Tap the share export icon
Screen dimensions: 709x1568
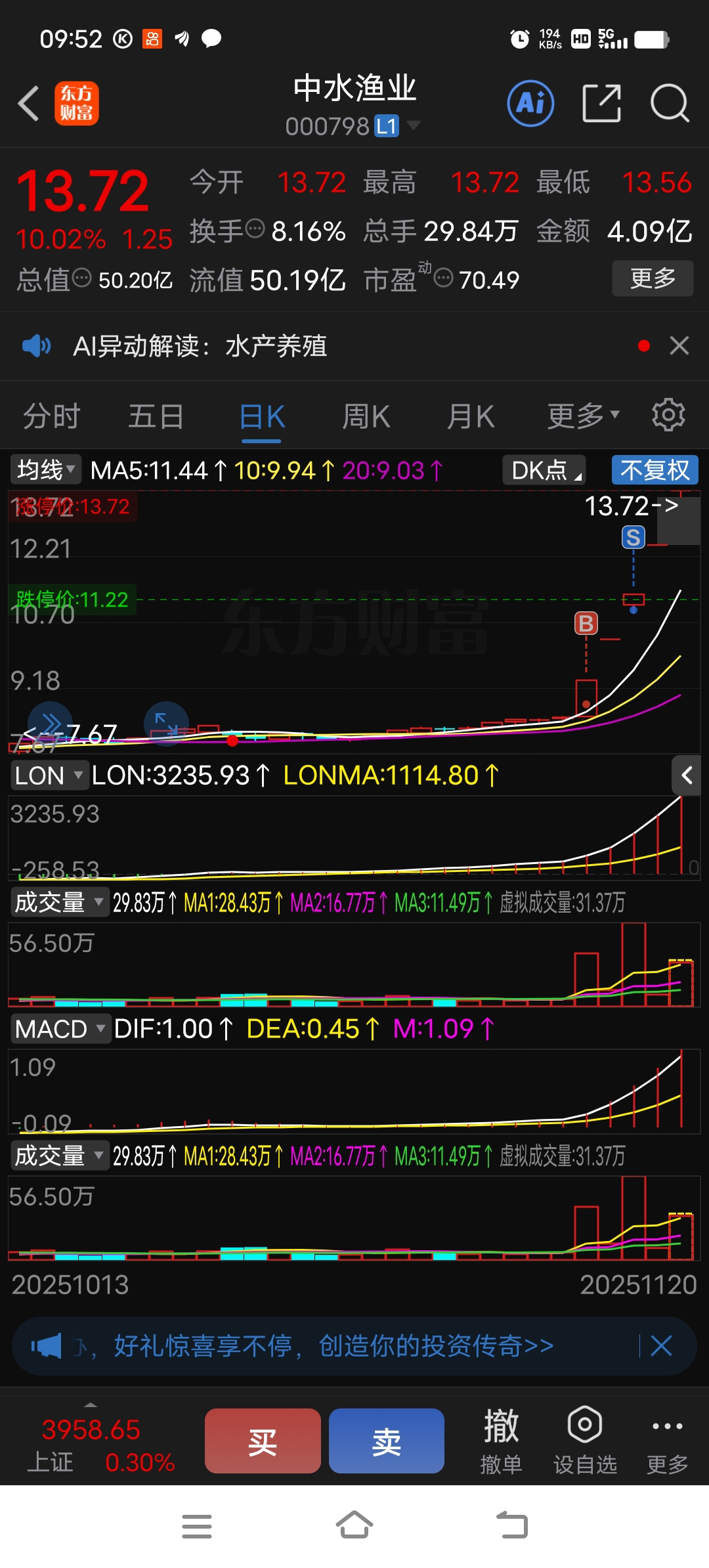601,103
